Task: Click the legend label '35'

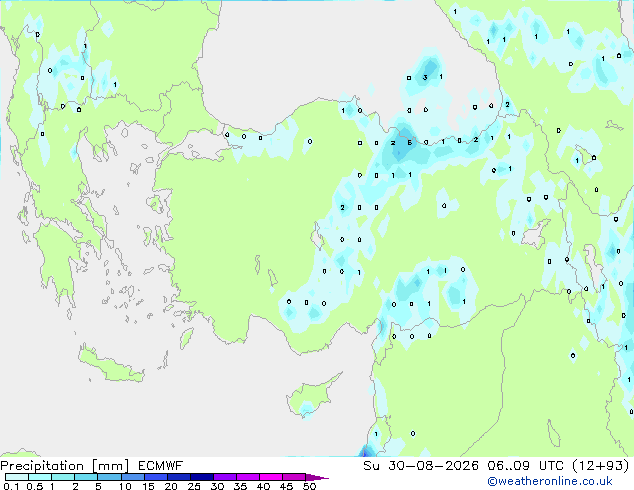Action: (240, 486)
